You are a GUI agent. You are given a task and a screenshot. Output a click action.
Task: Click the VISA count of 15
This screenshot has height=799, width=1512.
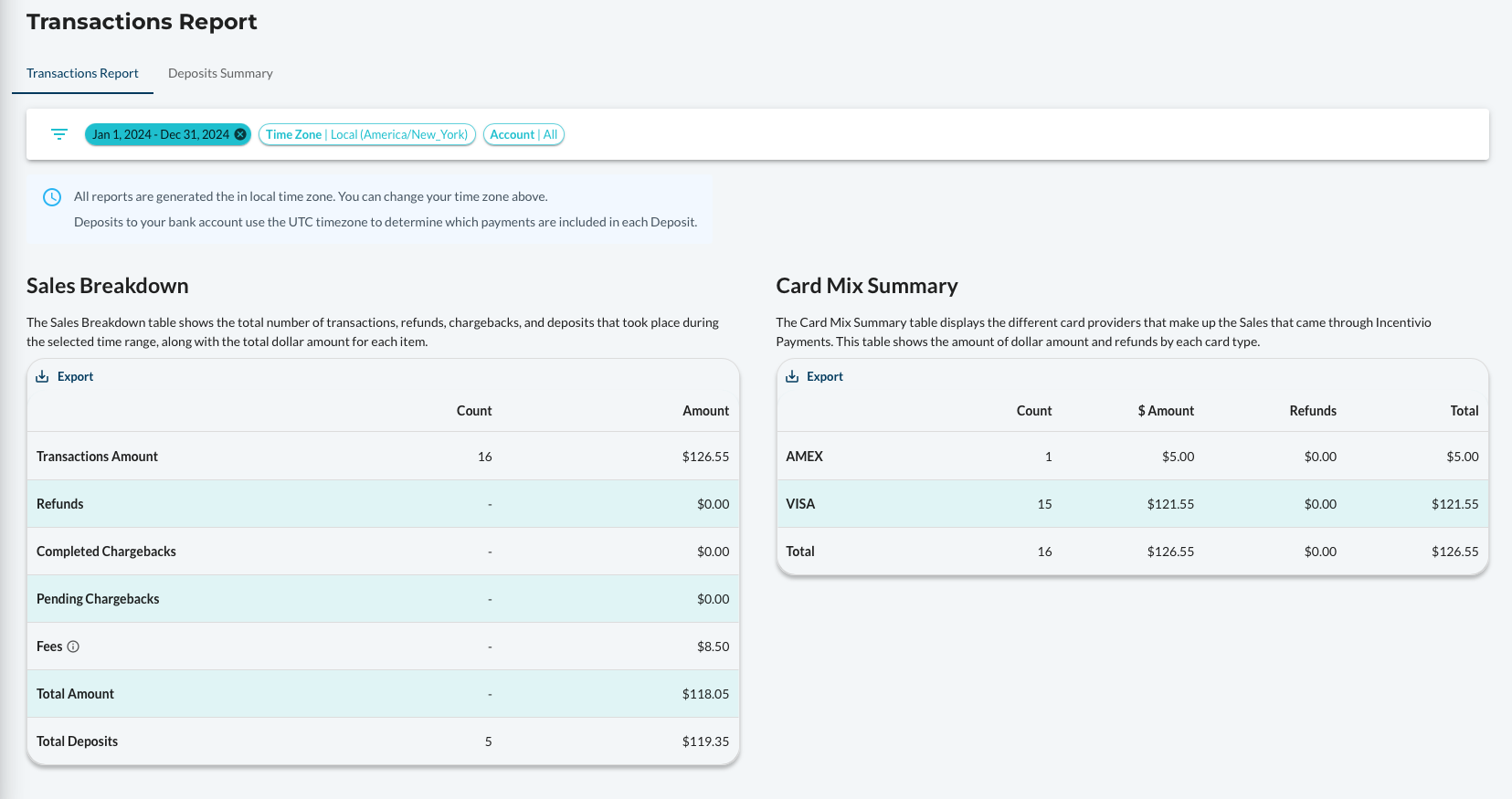tap(1045, 504)
